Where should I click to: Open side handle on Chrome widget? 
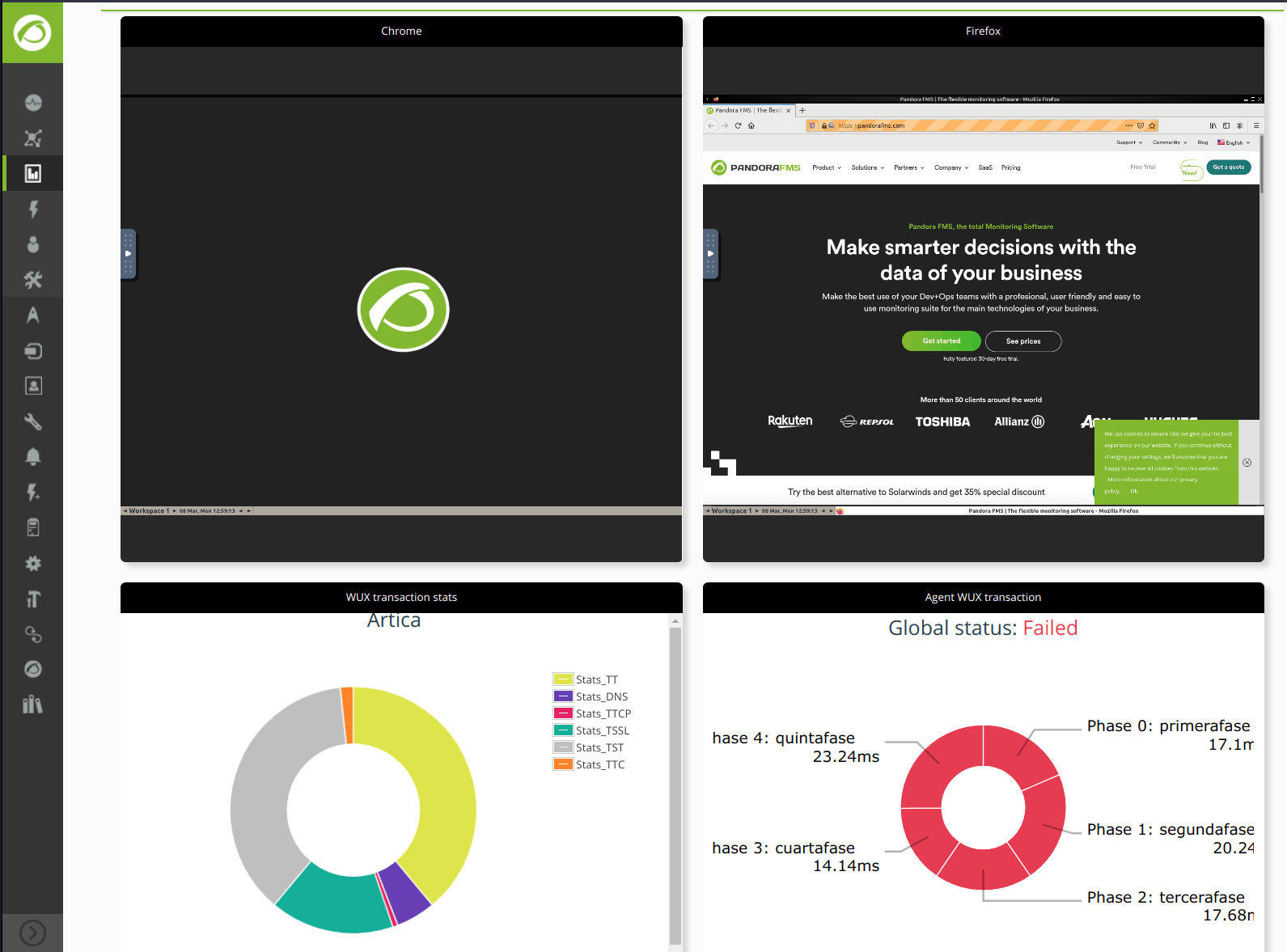tap(128, 254)
